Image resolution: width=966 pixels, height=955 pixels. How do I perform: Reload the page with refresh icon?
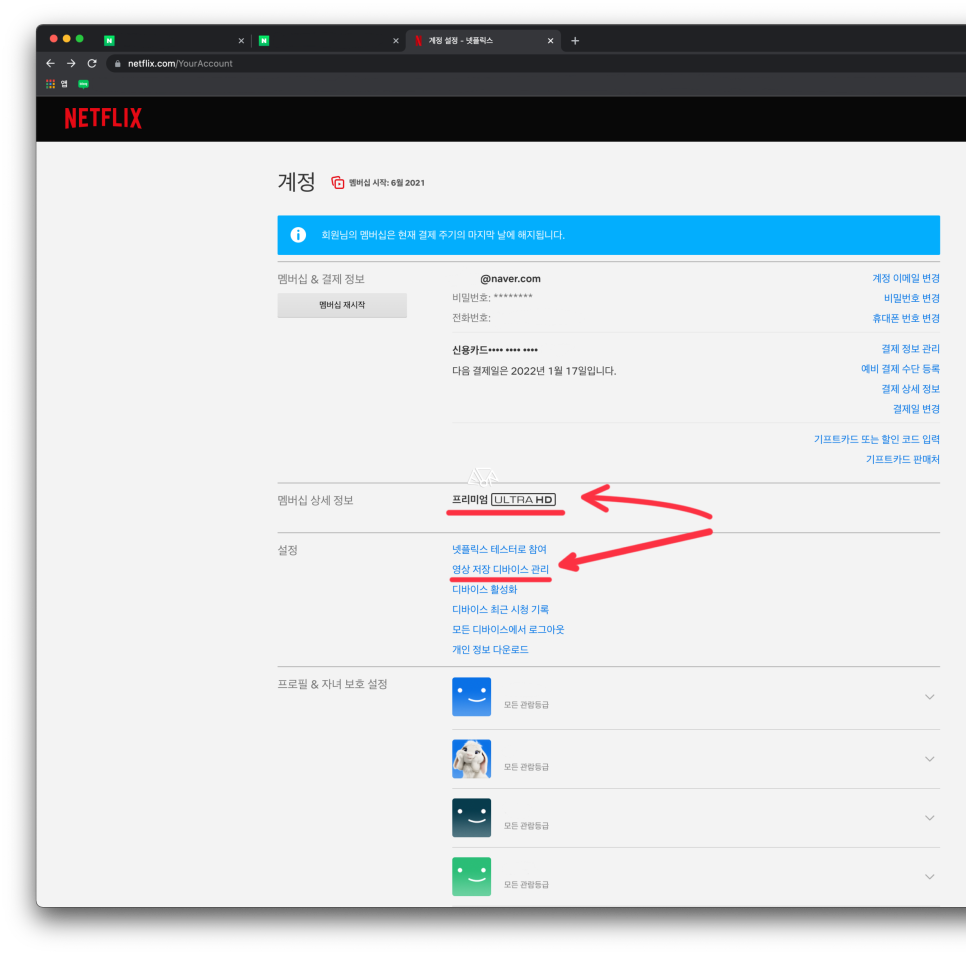[92, 63]
